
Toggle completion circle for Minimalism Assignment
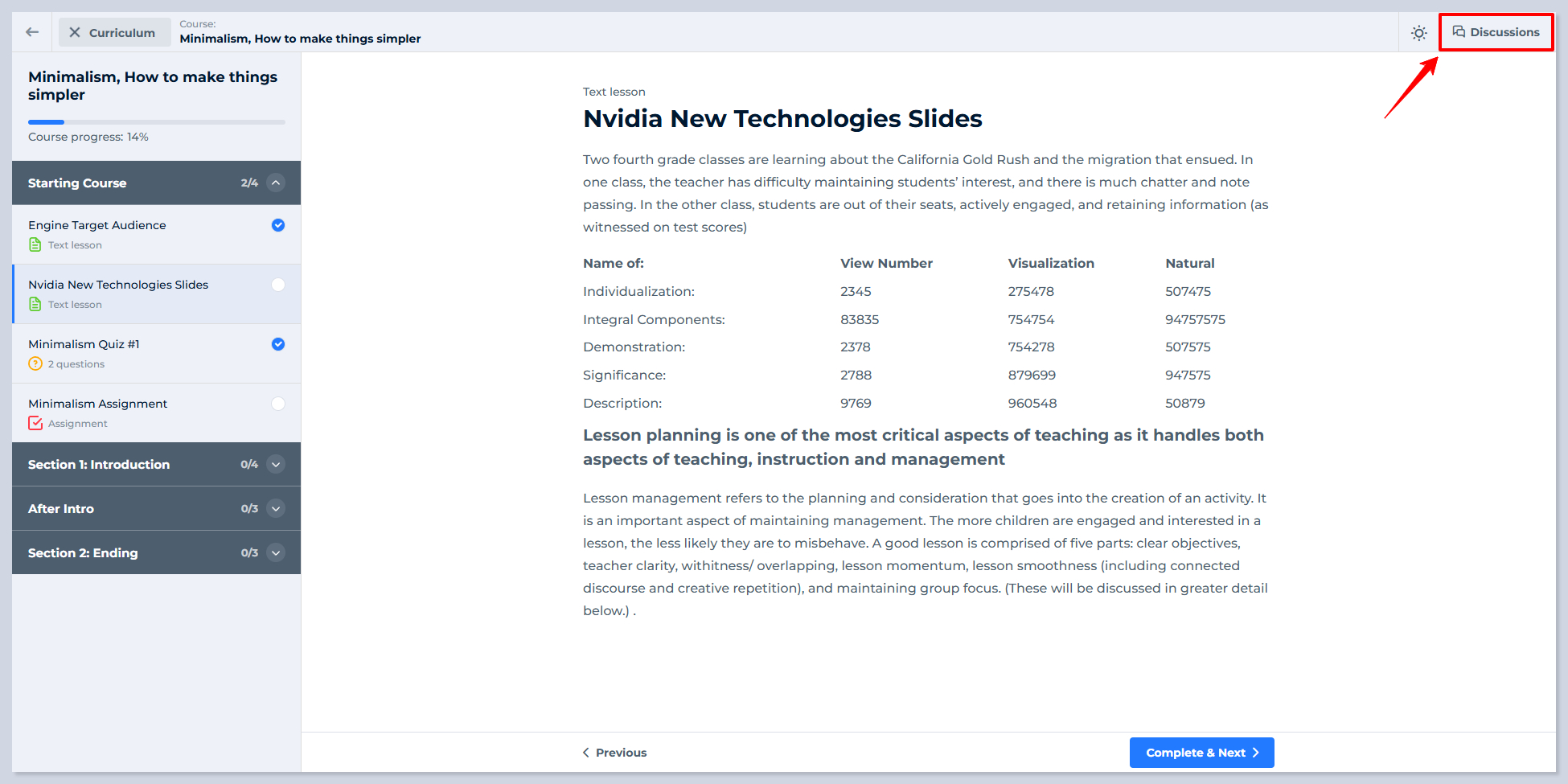click(278, 404)
